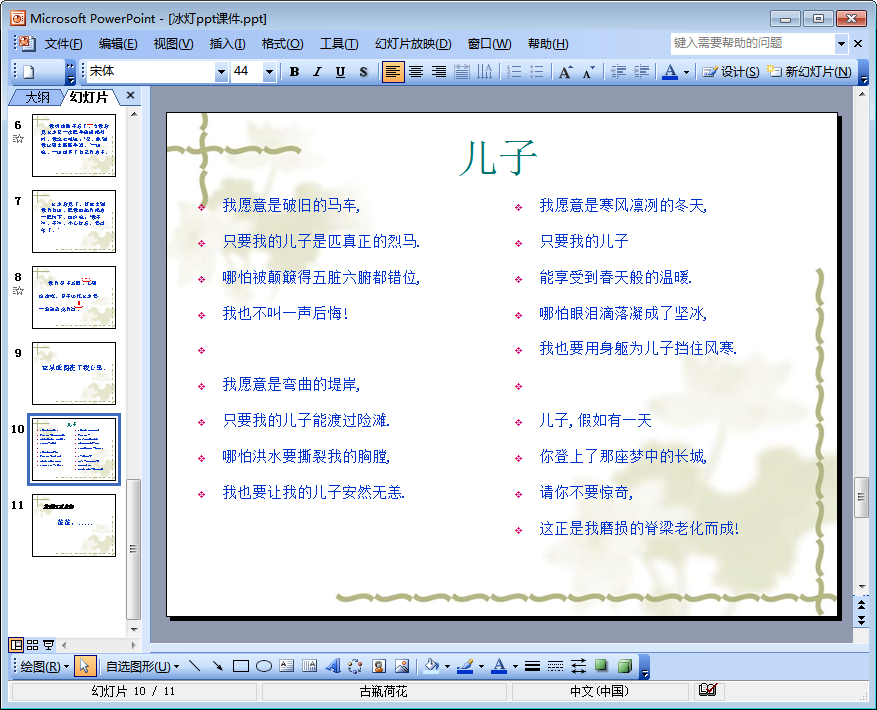
Task: Select the Oval tool
Action: 263,666
